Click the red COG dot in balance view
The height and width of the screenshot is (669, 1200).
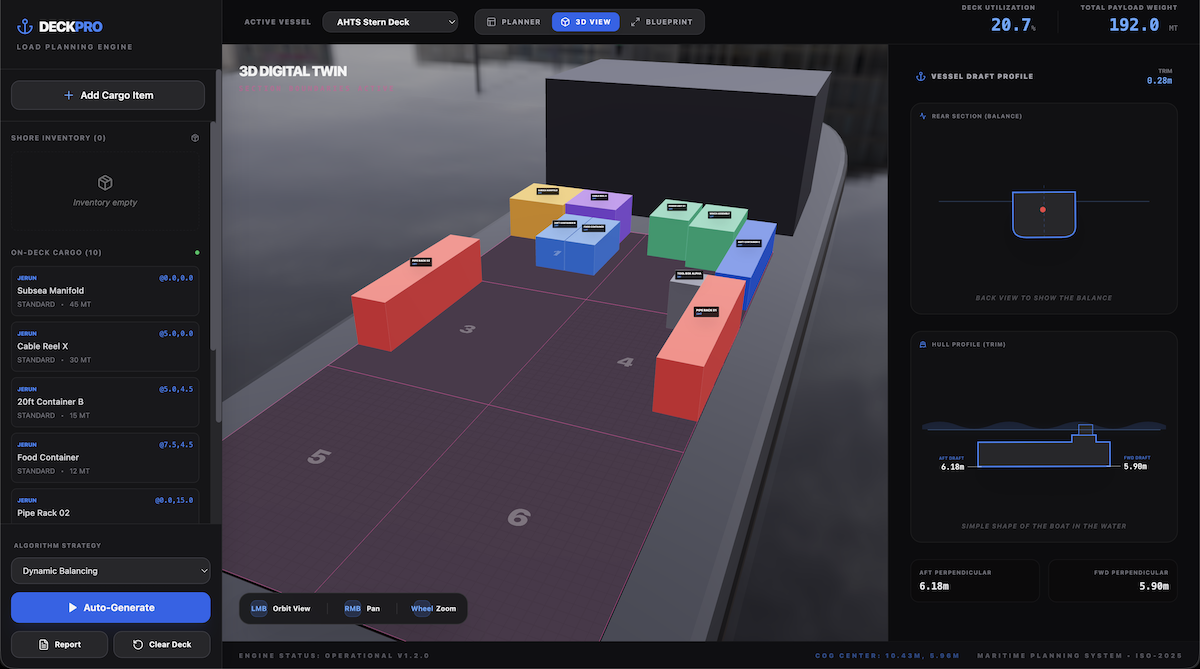(1043, 211)
